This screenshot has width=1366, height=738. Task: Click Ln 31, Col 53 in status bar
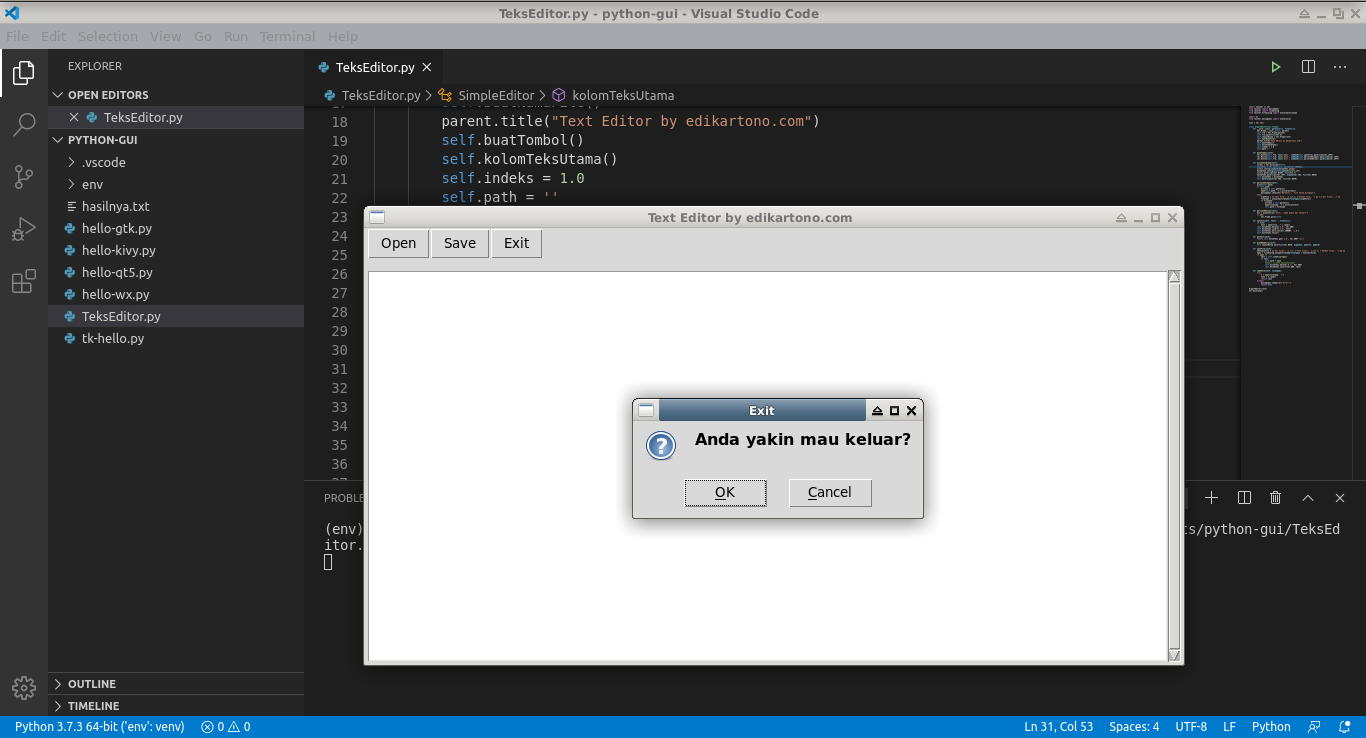coord(1058,727)
